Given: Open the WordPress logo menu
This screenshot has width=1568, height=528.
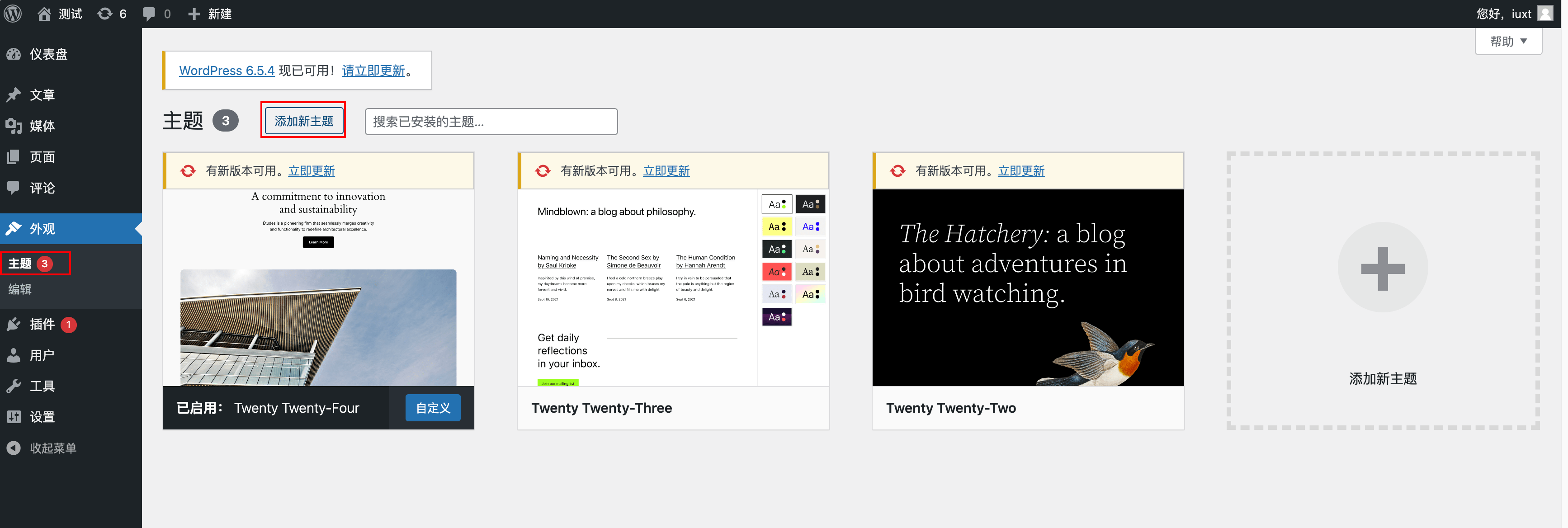Looking at the screenshot, I should [13, 14].
